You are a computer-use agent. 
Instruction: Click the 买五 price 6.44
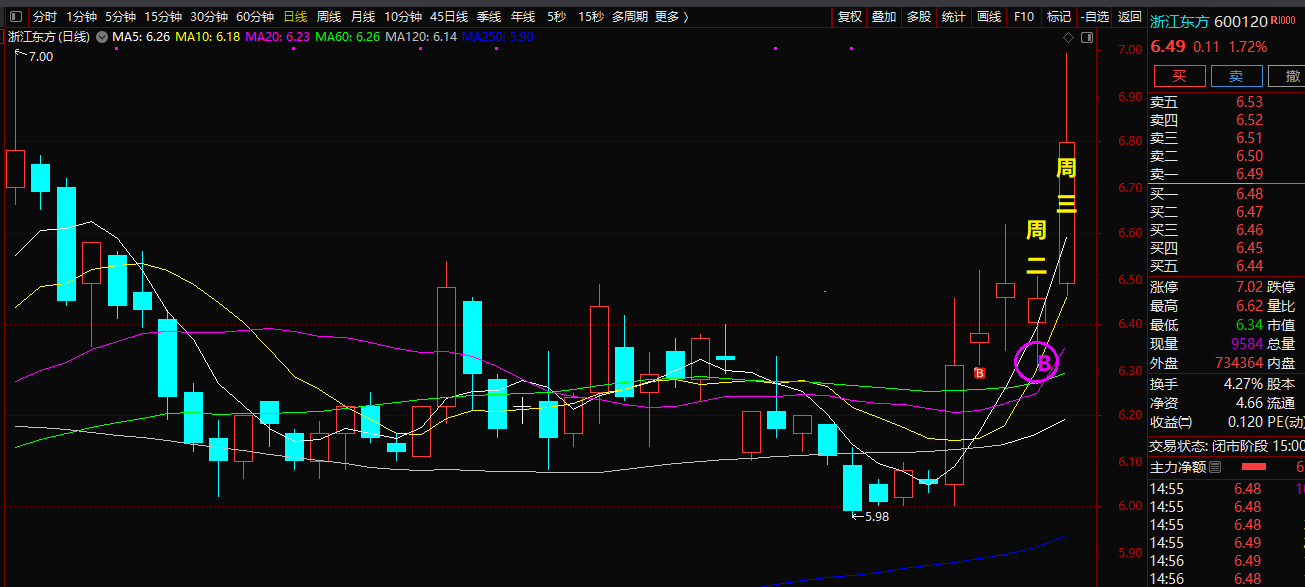pyautogui.click(x=1249, y=266)
